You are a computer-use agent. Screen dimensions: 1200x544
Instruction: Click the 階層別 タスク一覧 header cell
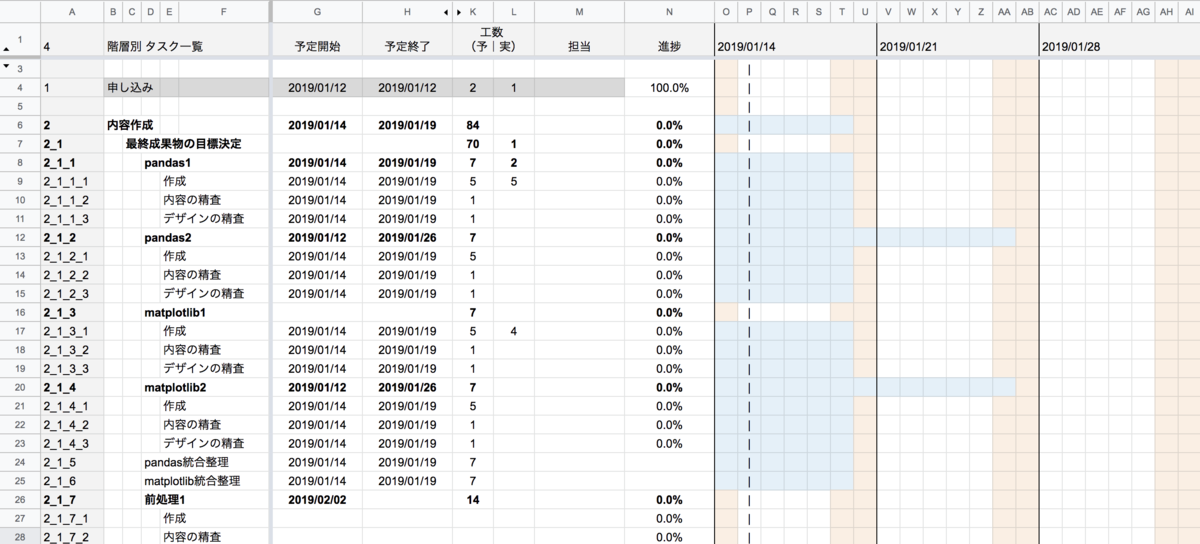pyautogui.click(x=155, y=47)
